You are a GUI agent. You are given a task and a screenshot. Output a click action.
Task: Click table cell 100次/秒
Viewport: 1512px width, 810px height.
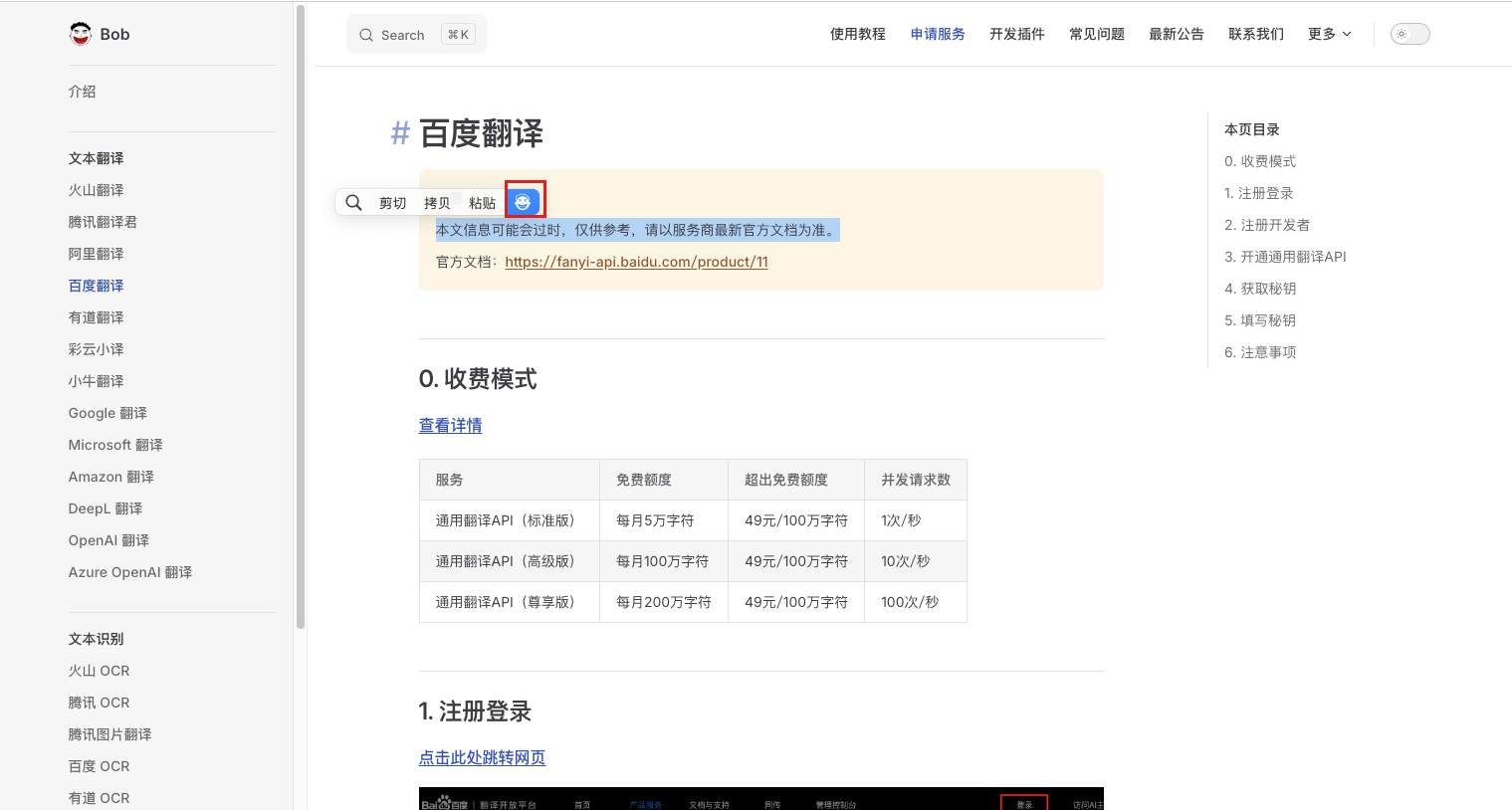(916, 602)
